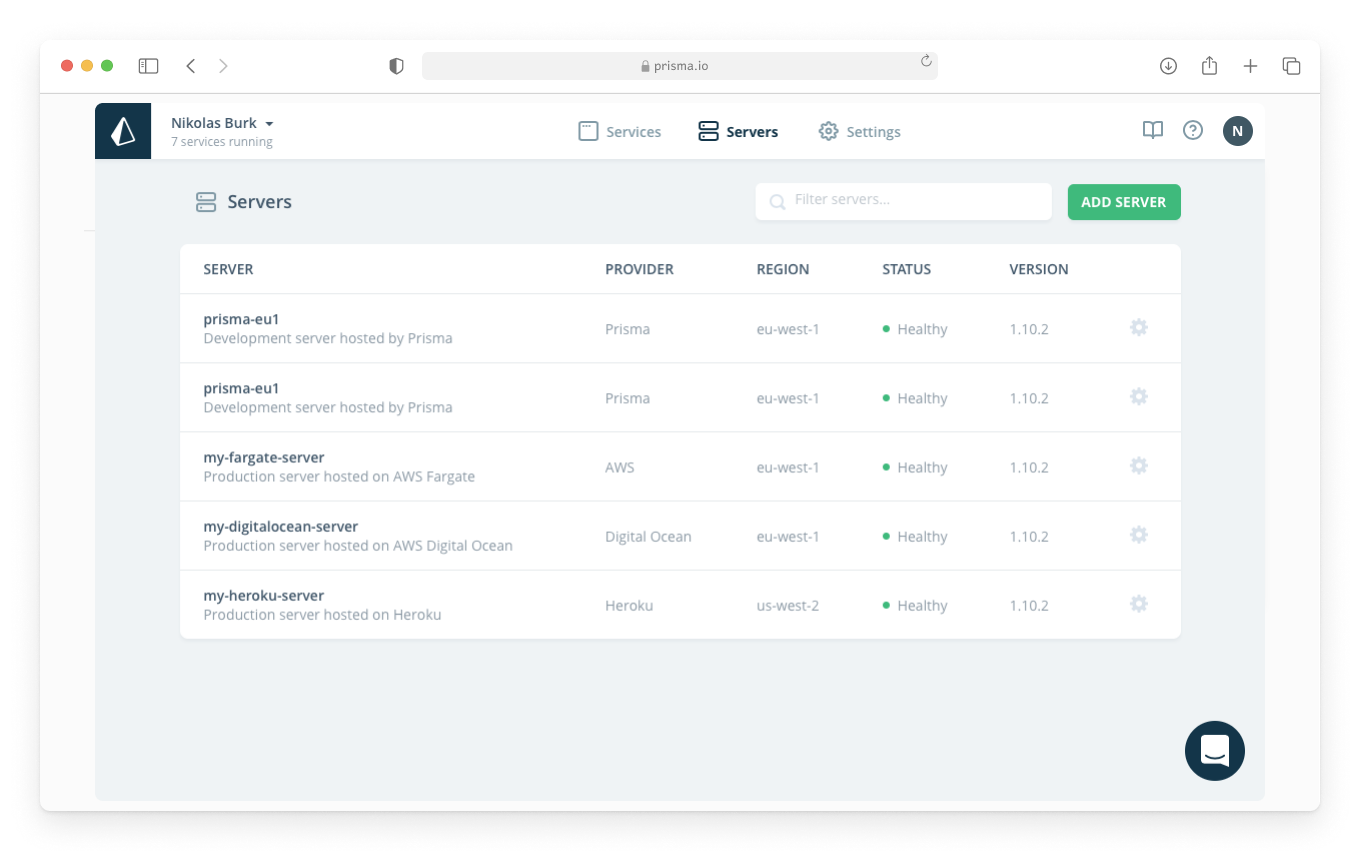
Task: Click the Digital Ocean provider cell
Action: coord(648,536)
